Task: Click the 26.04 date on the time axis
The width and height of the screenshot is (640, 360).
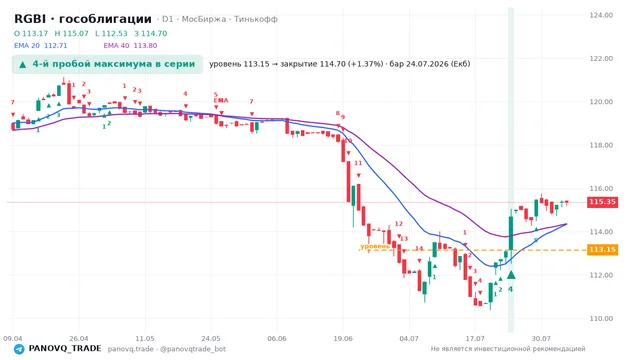Action: click(79, 338)
